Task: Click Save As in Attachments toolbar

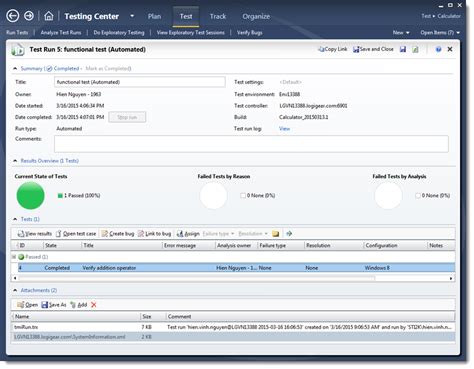Action: click(x=54, y=305)
